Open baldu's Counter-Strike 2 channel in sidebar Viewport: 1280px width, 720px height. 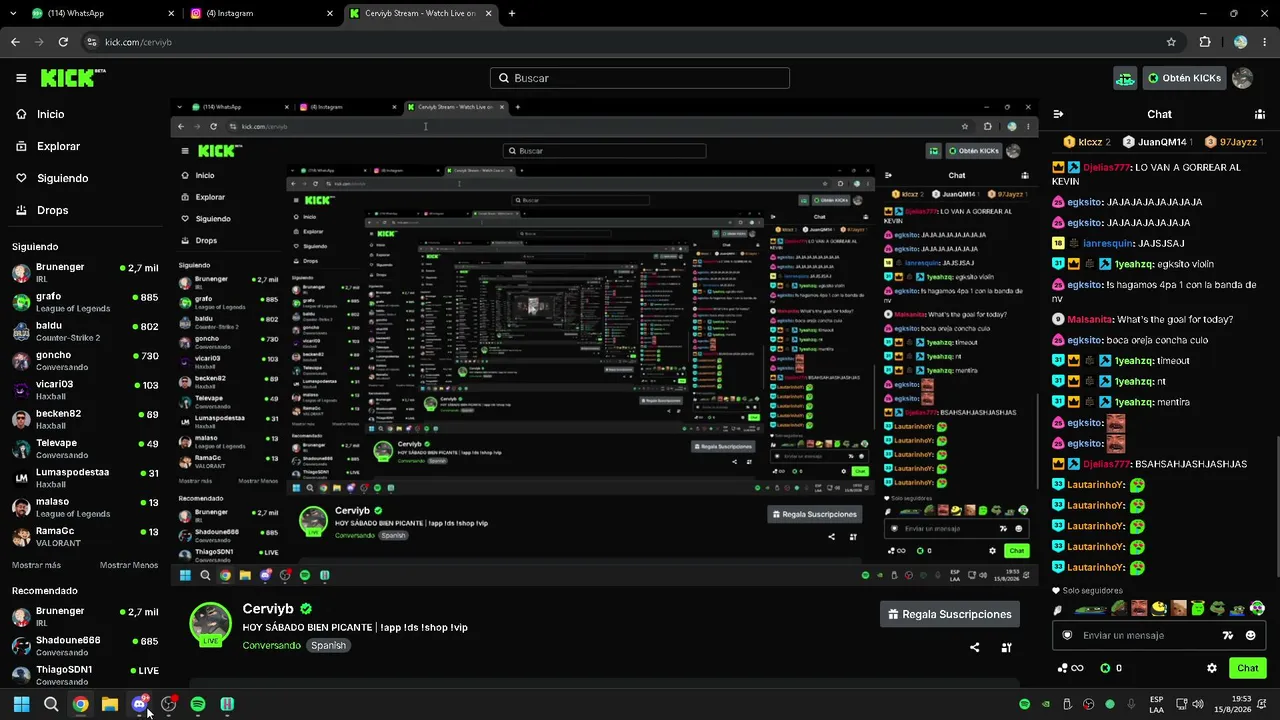85,331
